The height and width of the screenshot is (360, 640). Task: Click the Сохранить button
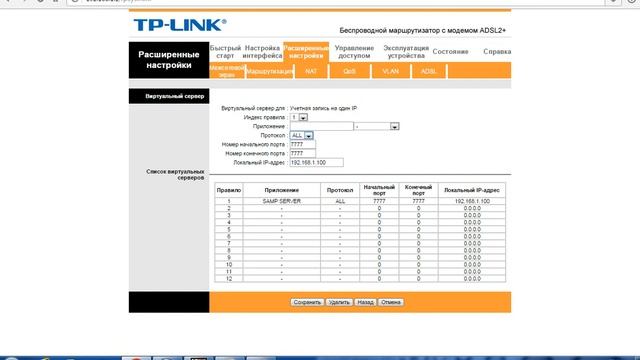tap(307, 302)
